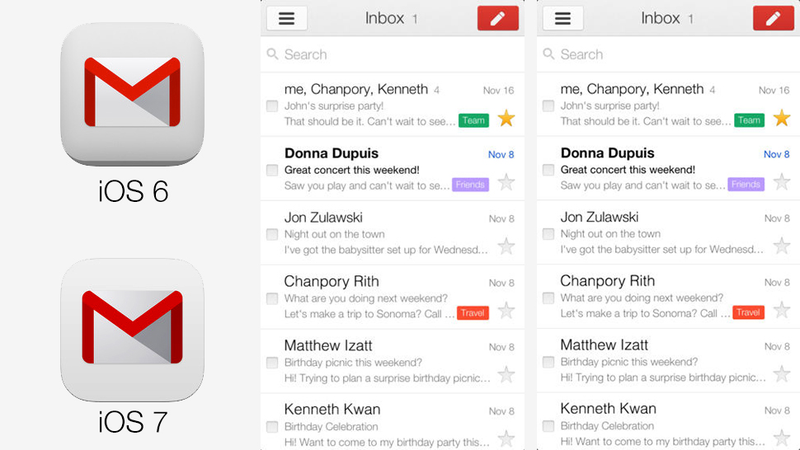
Task: Click the red Travel label in left inbox
Action: [x=472, y=313]
